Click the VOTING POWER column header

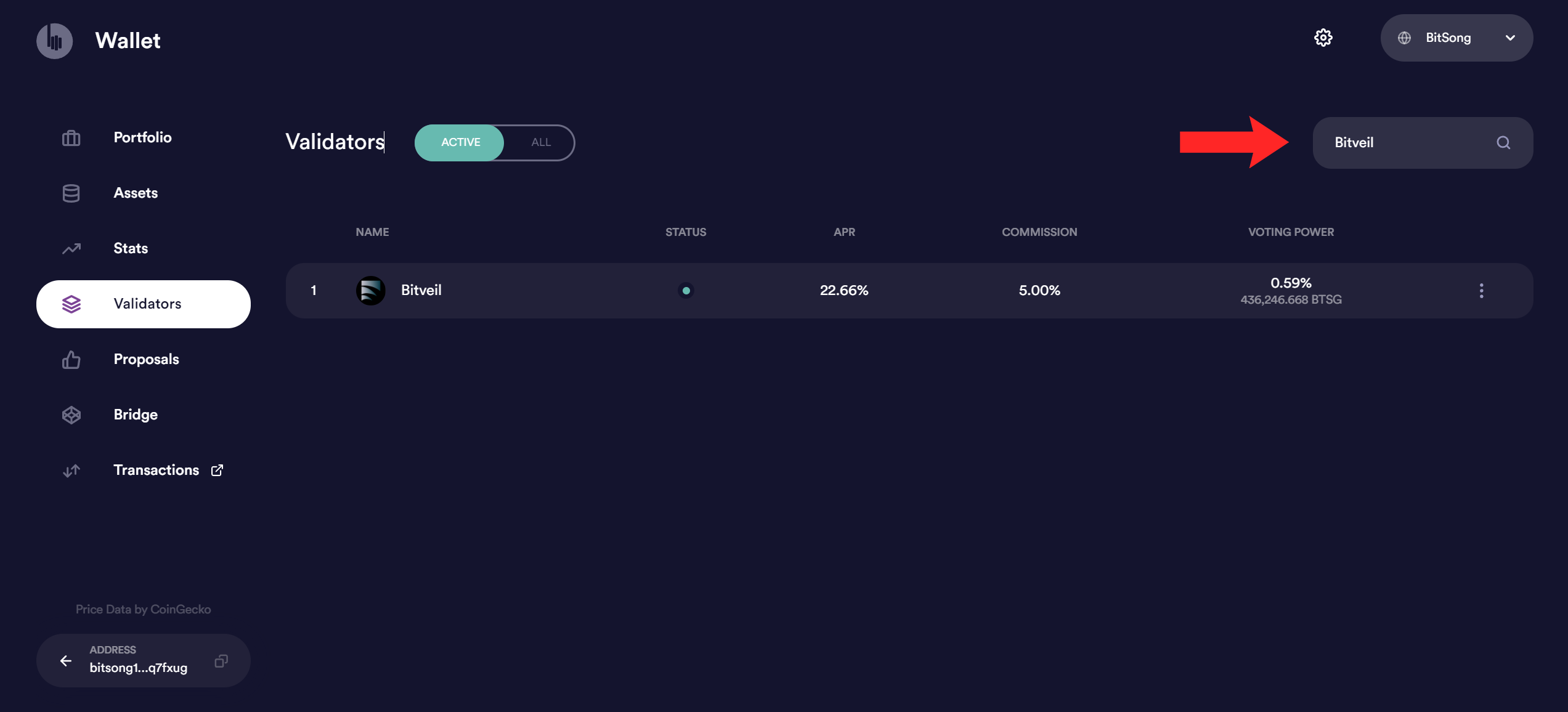pos(1291,232)
